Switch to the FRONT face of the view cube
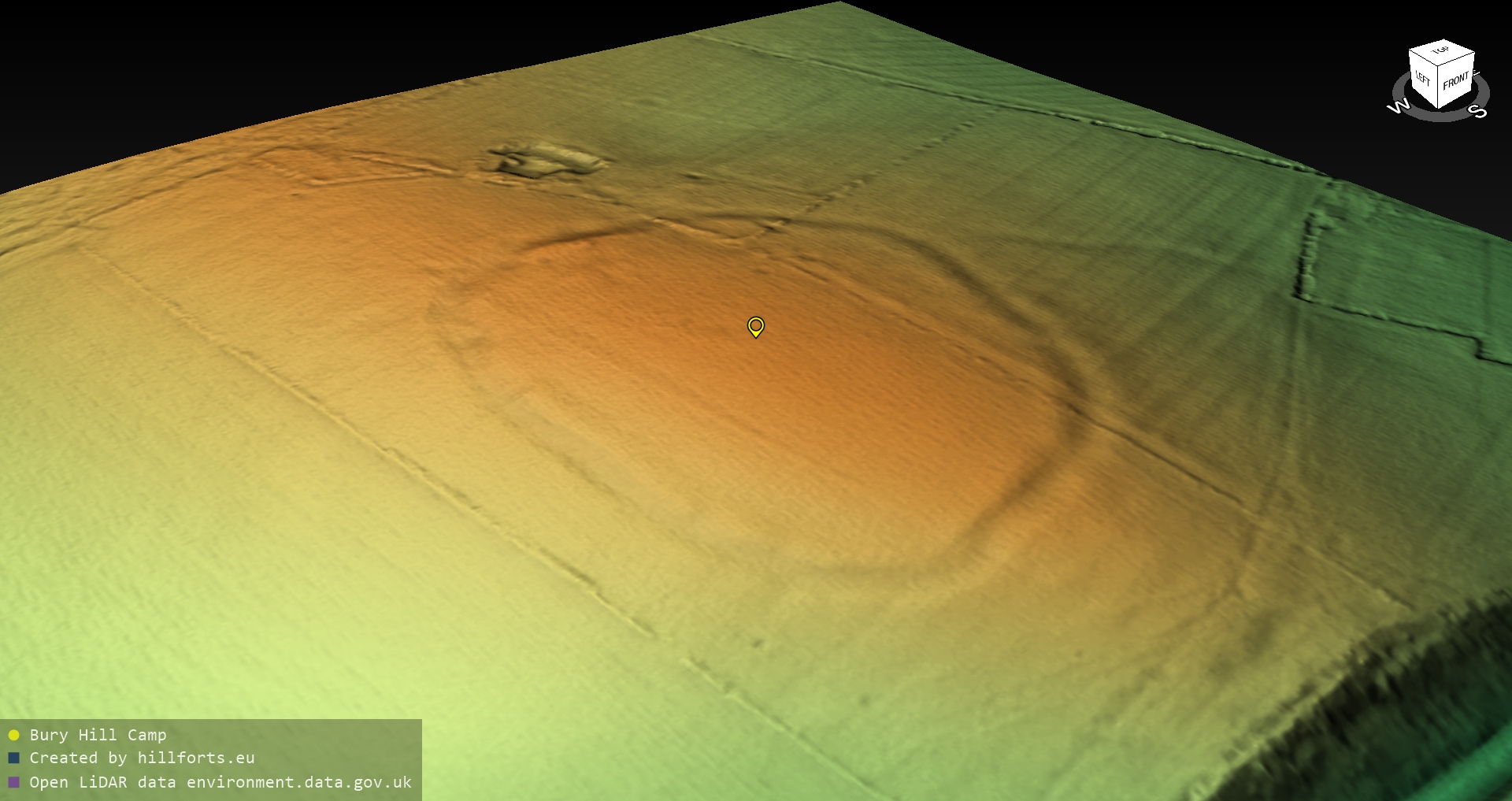The height and width of the screenshot is (801, 1512). pos(1456,81)
